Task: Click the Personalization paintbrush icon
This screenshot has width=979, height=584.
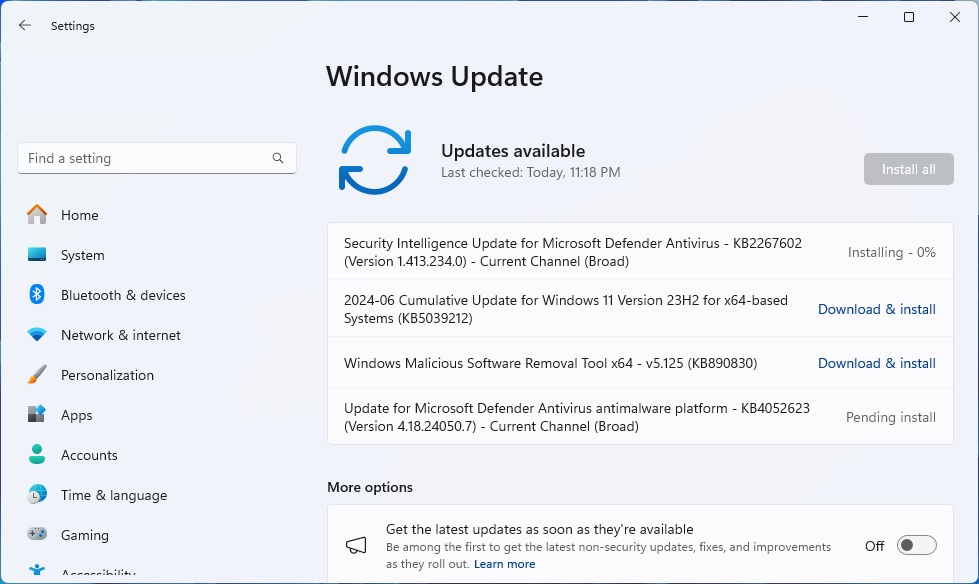Action: [37, 375]
